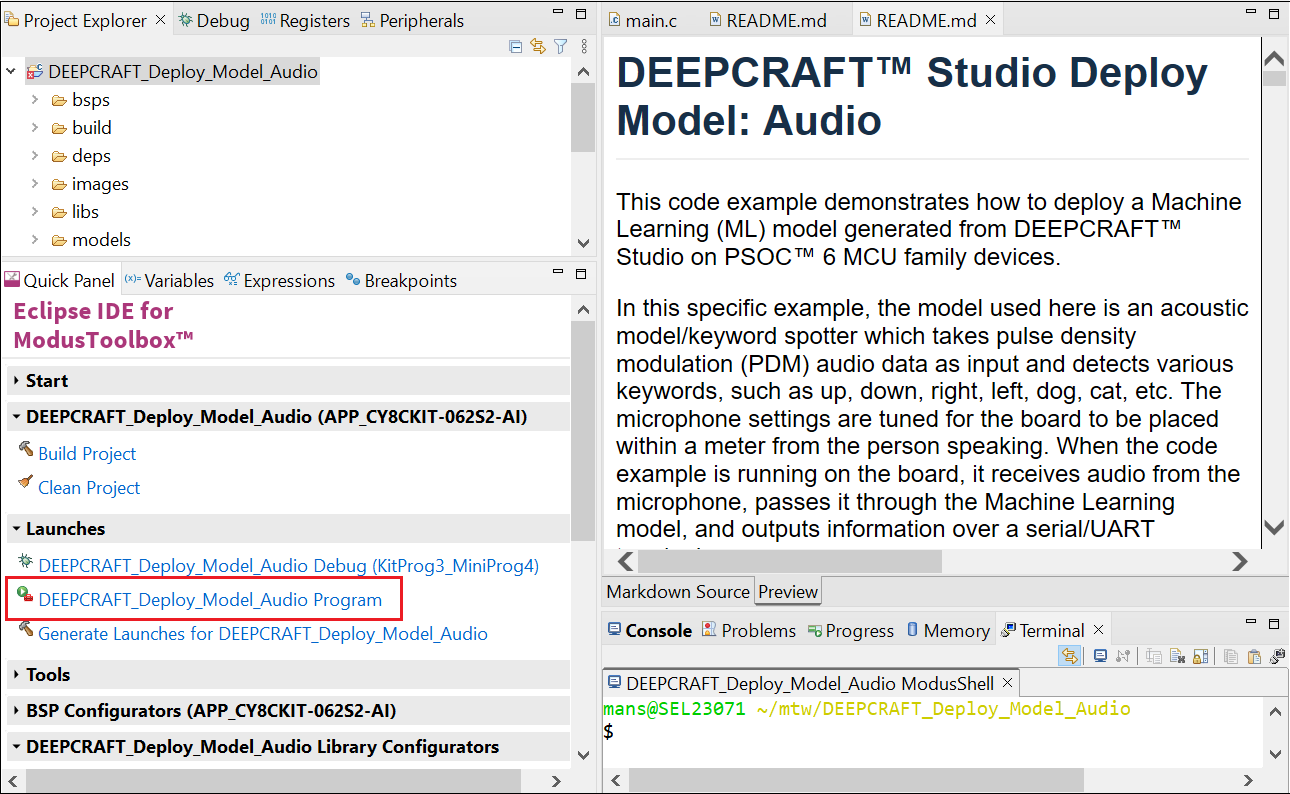1290x794 pixels.
Task: Expand BSP Configurators (APP_CY8CKIT-062S2-AI) section
Action: 17,711
